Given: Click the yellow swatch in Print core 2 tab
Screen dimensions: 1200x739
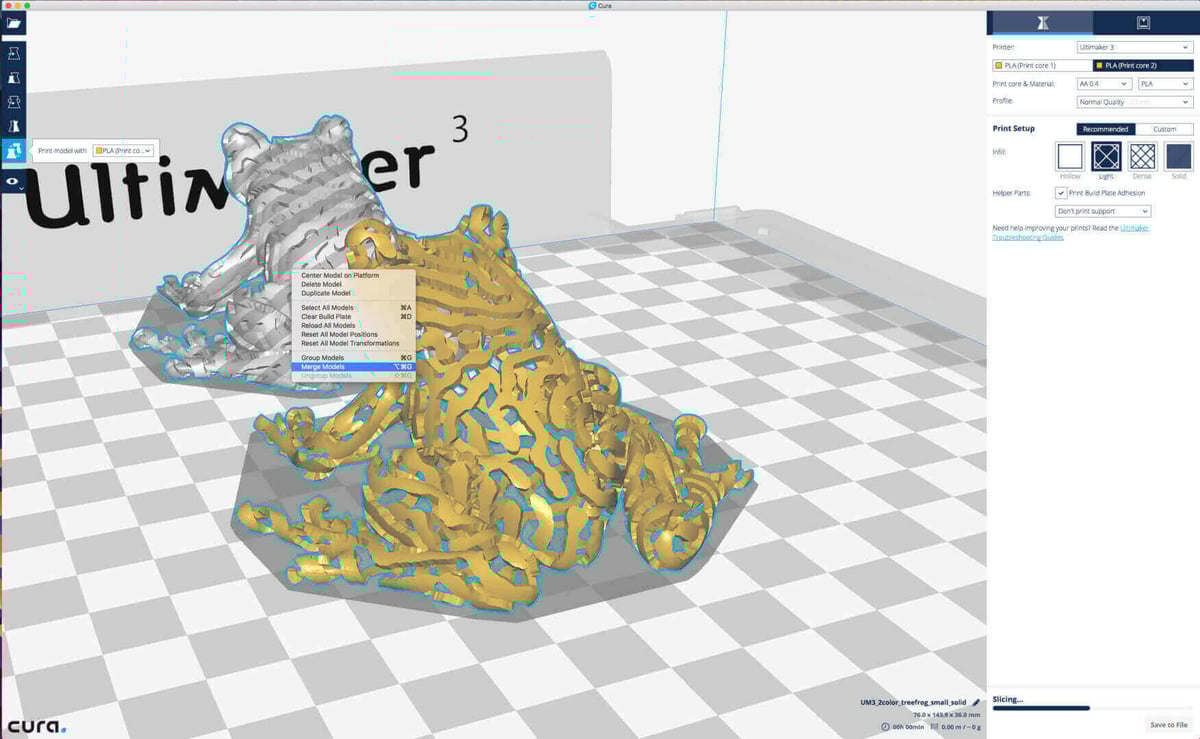Looking at the screenshot, I should pos(1099,65).
